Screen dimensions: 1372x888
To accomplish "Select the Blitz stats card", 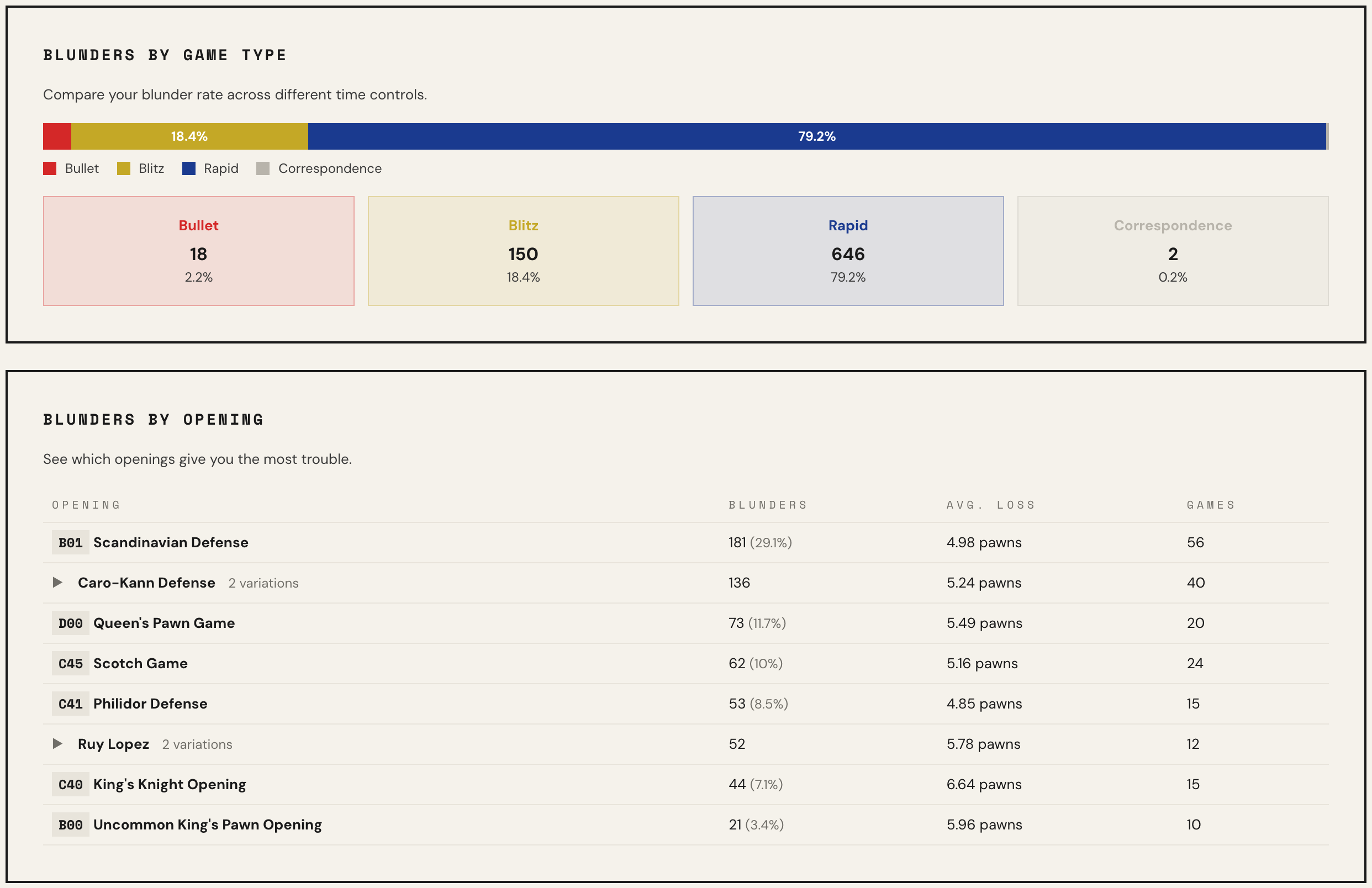I will coord(523,251).
